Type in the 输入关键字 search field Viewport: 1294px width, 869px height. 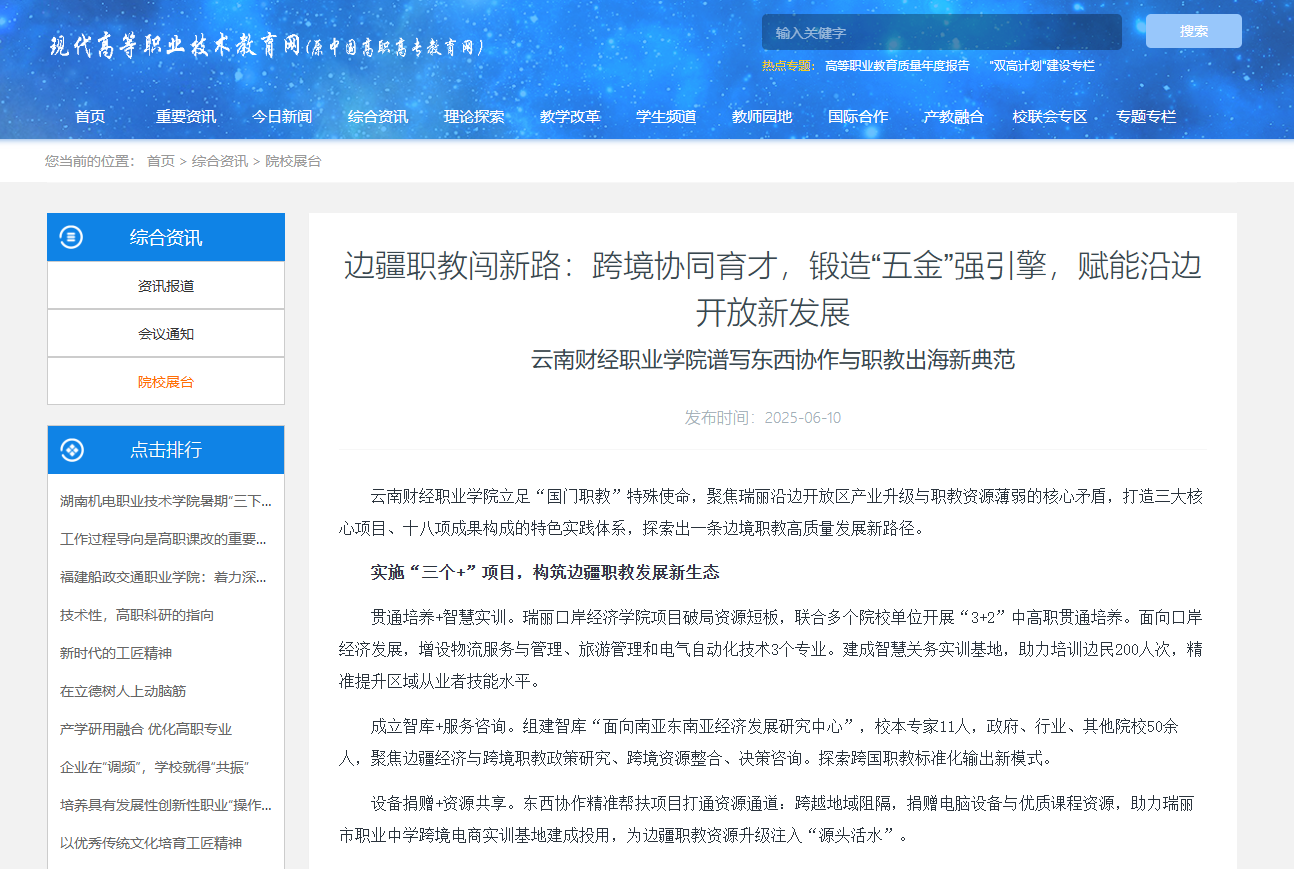point(941,32)
